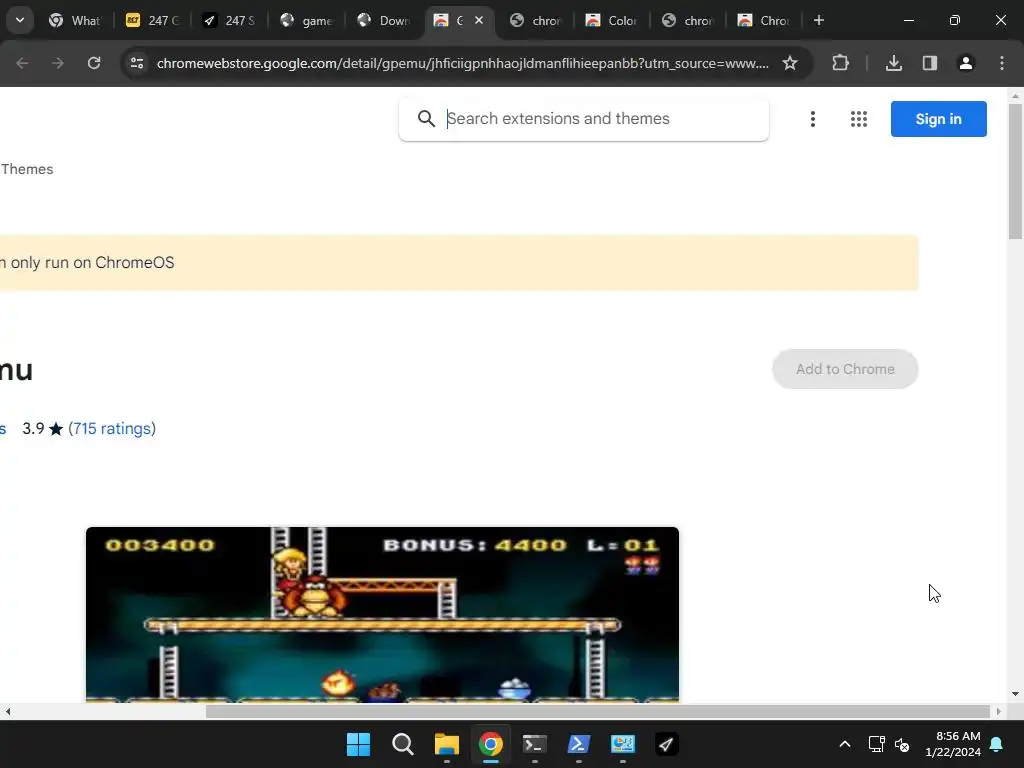Focus the 'Search extensions and themes' field

[584, 119]
